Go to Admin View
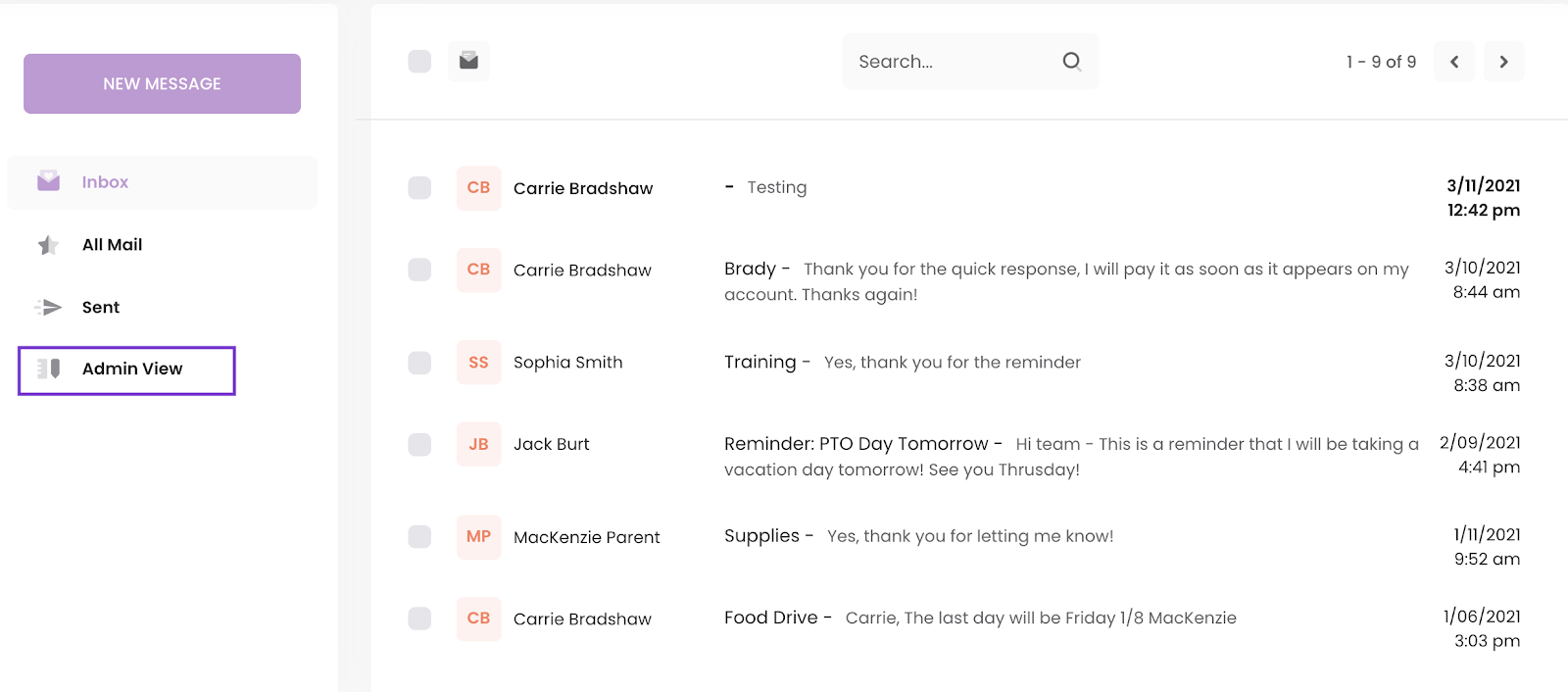 (126, 370)
